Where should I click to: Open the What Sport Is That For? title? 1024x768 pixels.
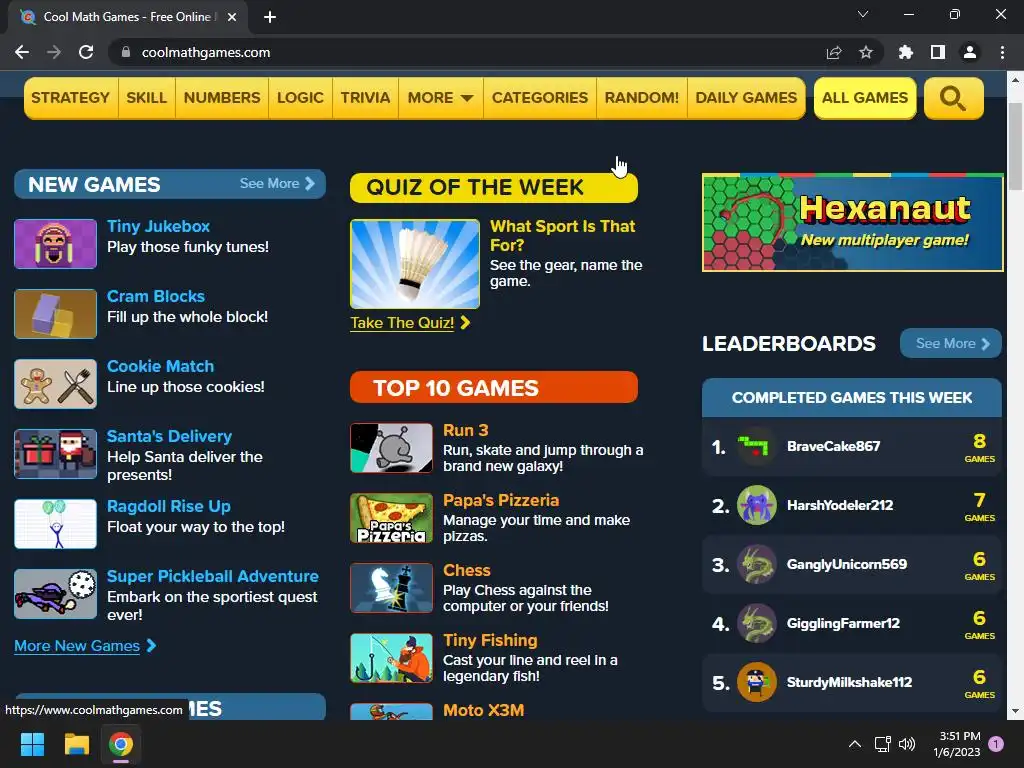point(562,236)
